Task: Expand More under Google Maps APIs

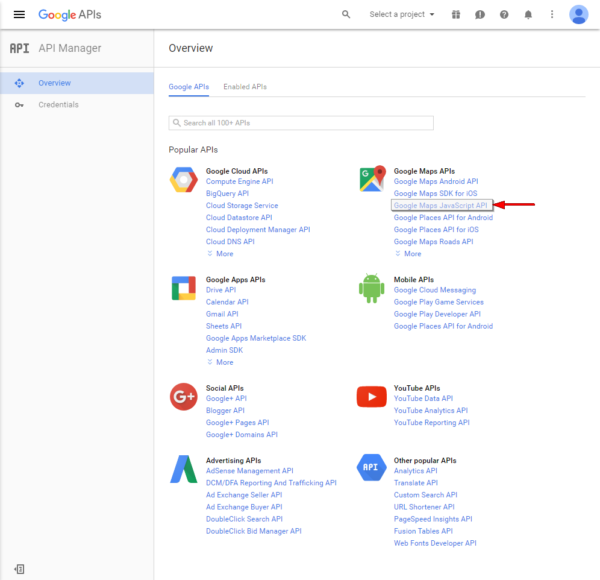Action: (408, 254)
